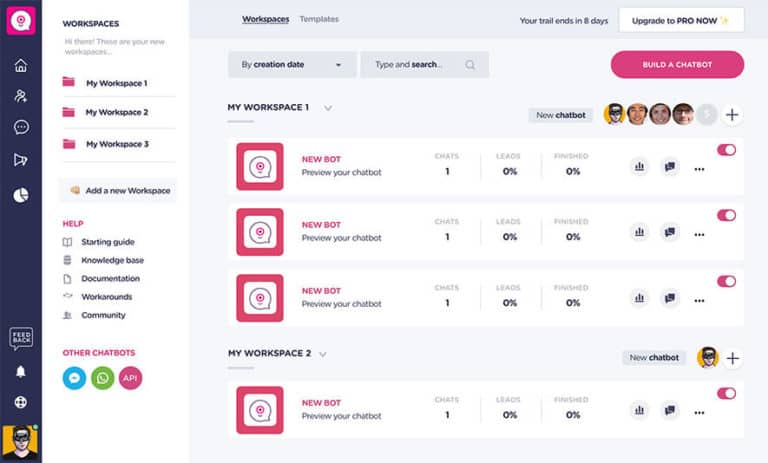The image size is (768, 463).
Task: Click Upgrade to PRO NOW button
Action: [681, 21]
